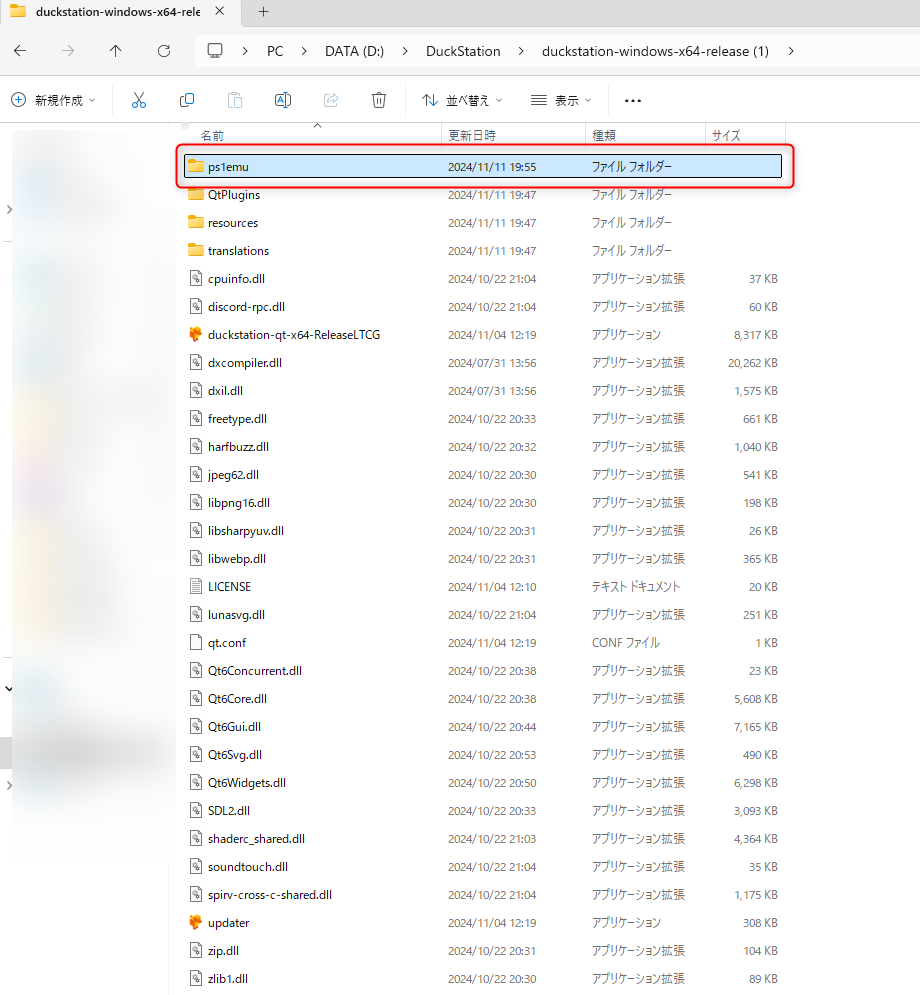This screenshot has width=920, height=995.
Task: Sort by 更新日時 column header
Action: click(x=472, y=135)
